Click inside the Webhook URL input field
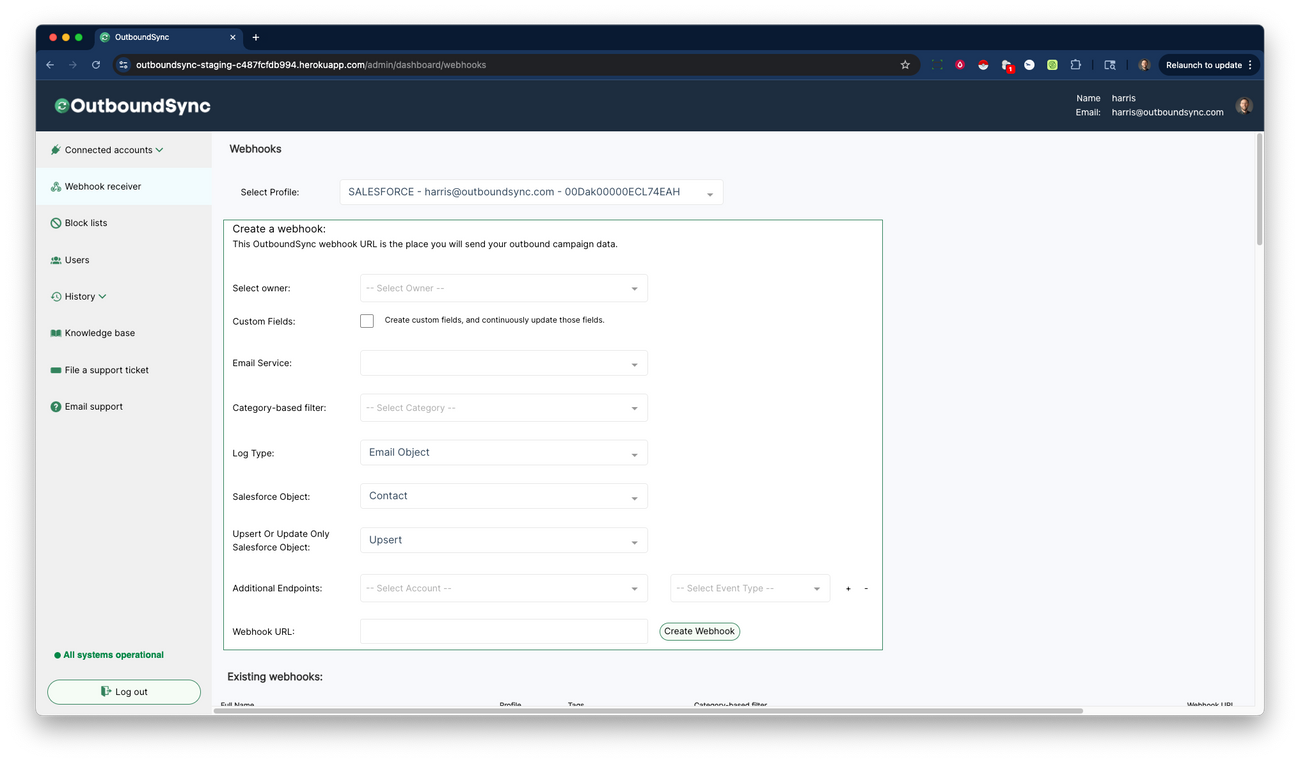Image resolution: width=1300 pixels, height=763 pixels. coord(503,631)
